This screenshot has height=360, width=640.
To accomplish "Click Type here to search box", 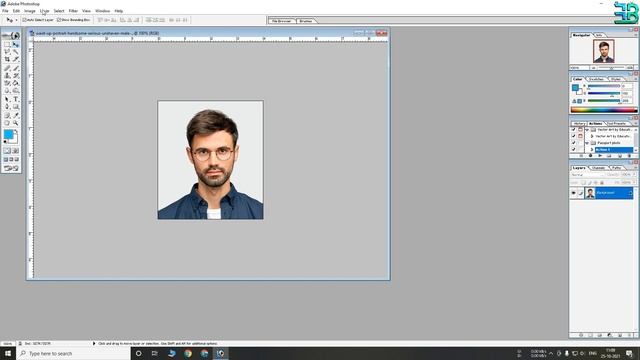I will pos(73,353).
